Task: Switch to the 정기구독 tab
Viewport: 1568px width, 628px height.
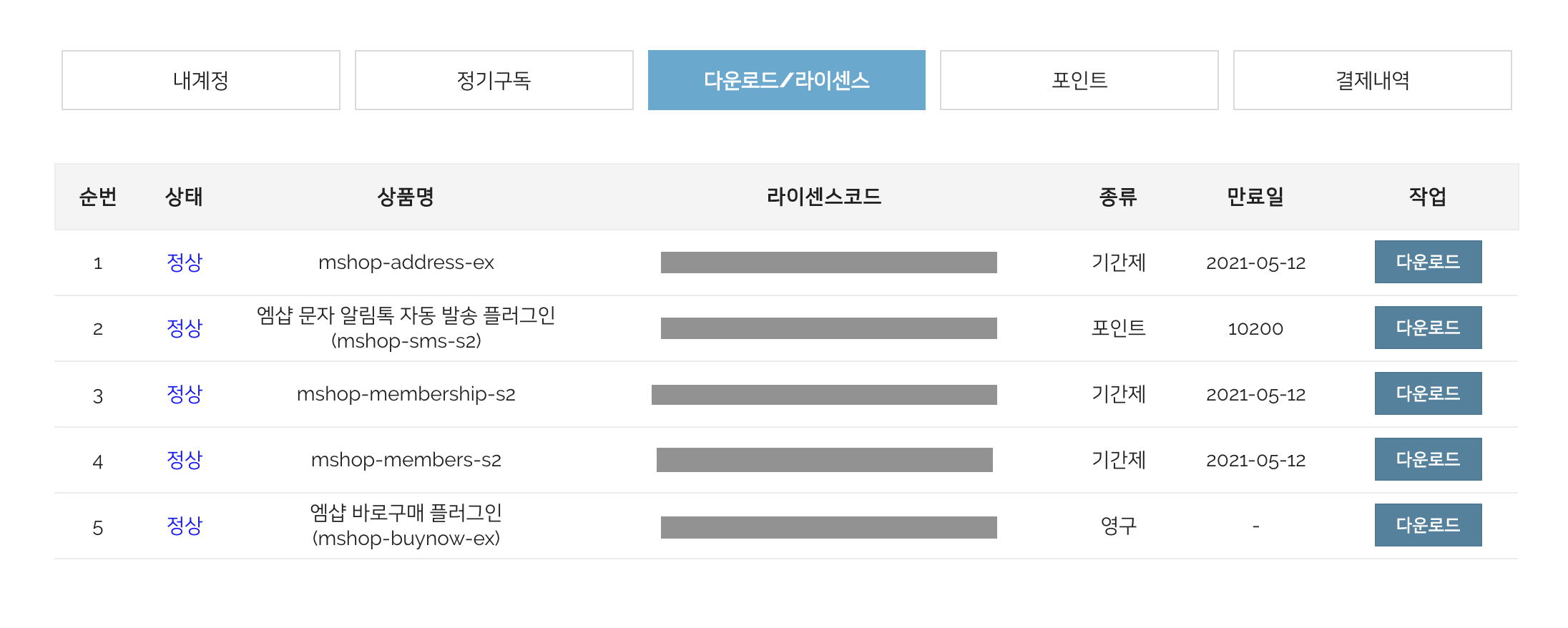Action: [494, 80]
